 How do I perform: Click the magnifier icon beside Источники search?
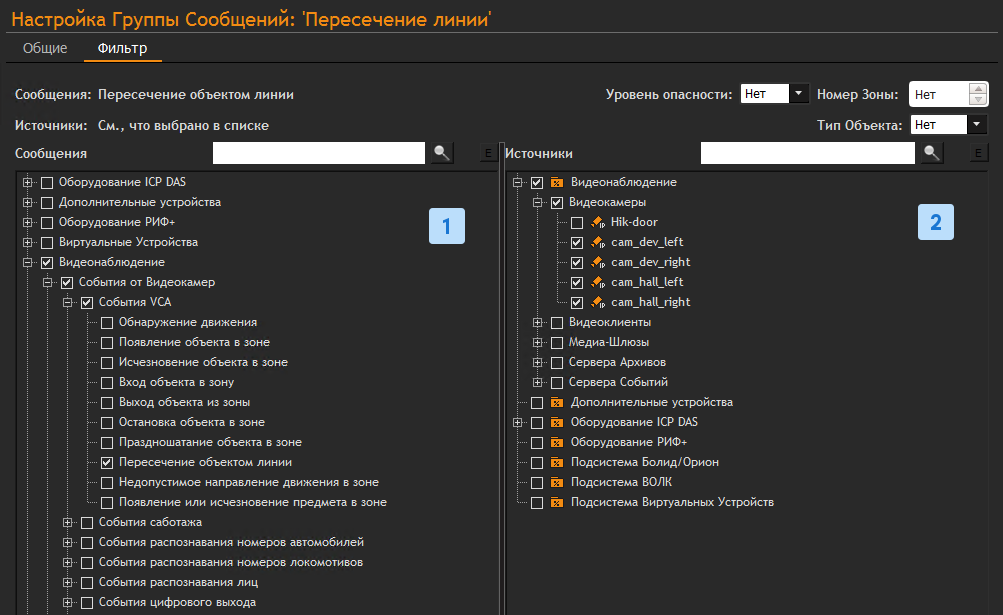pyautogui.click(x=931, y=153)
